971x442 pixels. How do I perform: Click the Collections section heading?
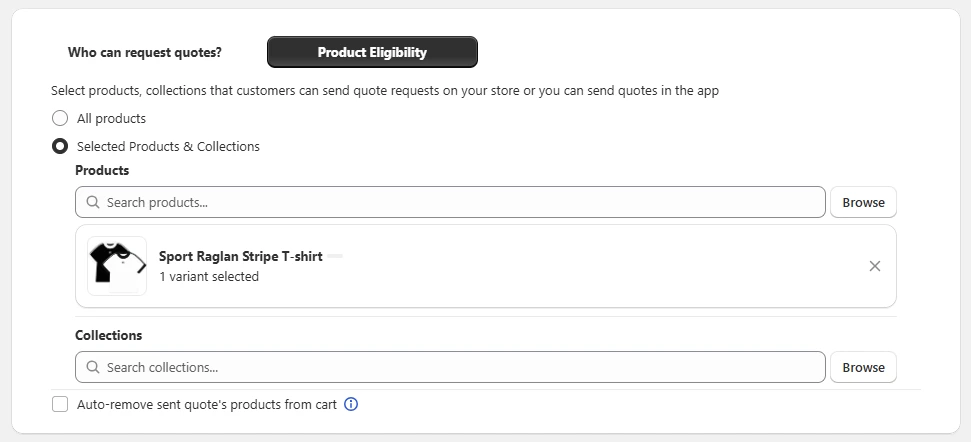[x=108, y=336]
